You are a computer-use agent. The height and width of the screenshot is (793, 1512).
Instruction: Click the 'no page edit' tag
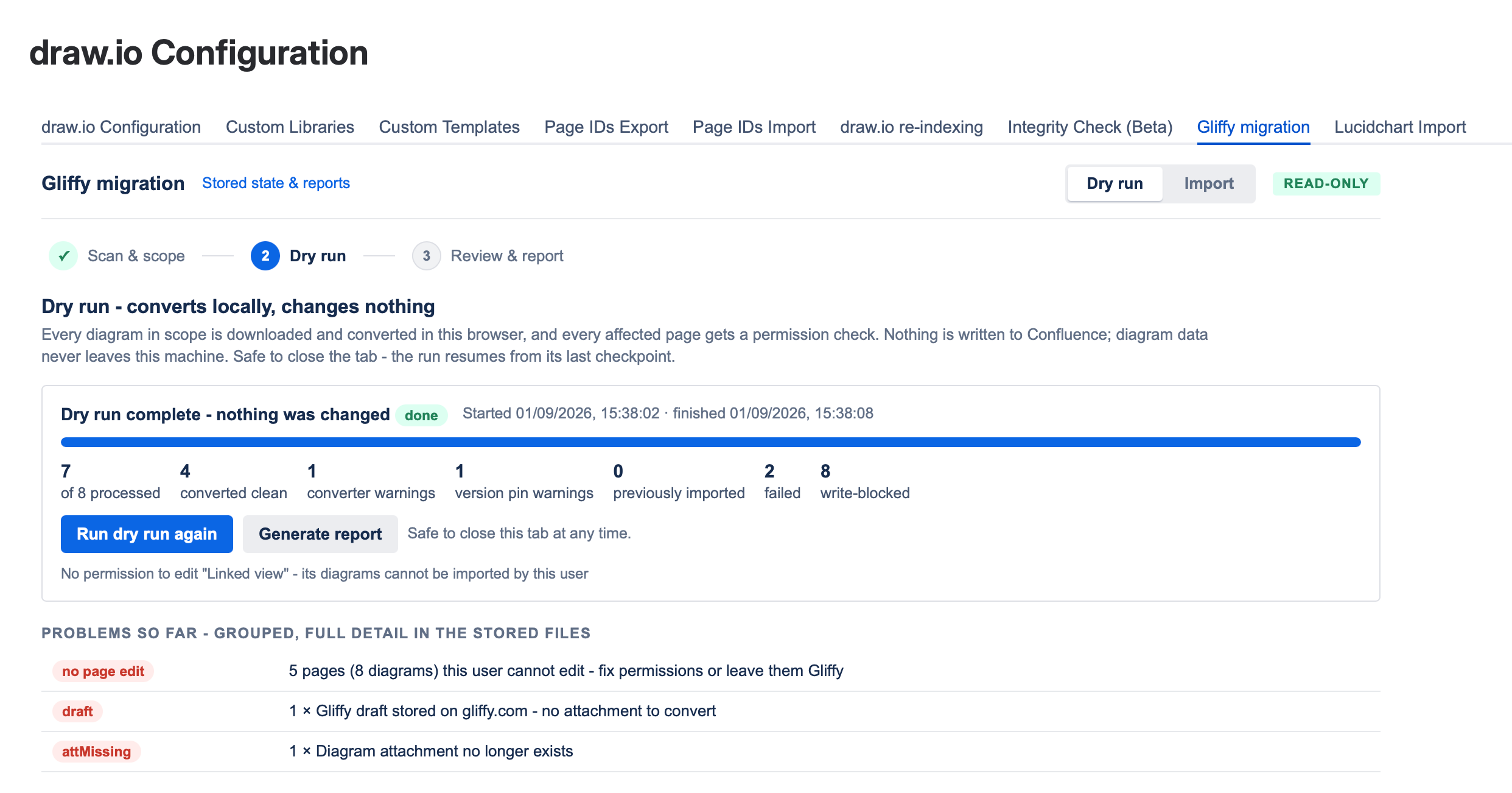point(103,671)
